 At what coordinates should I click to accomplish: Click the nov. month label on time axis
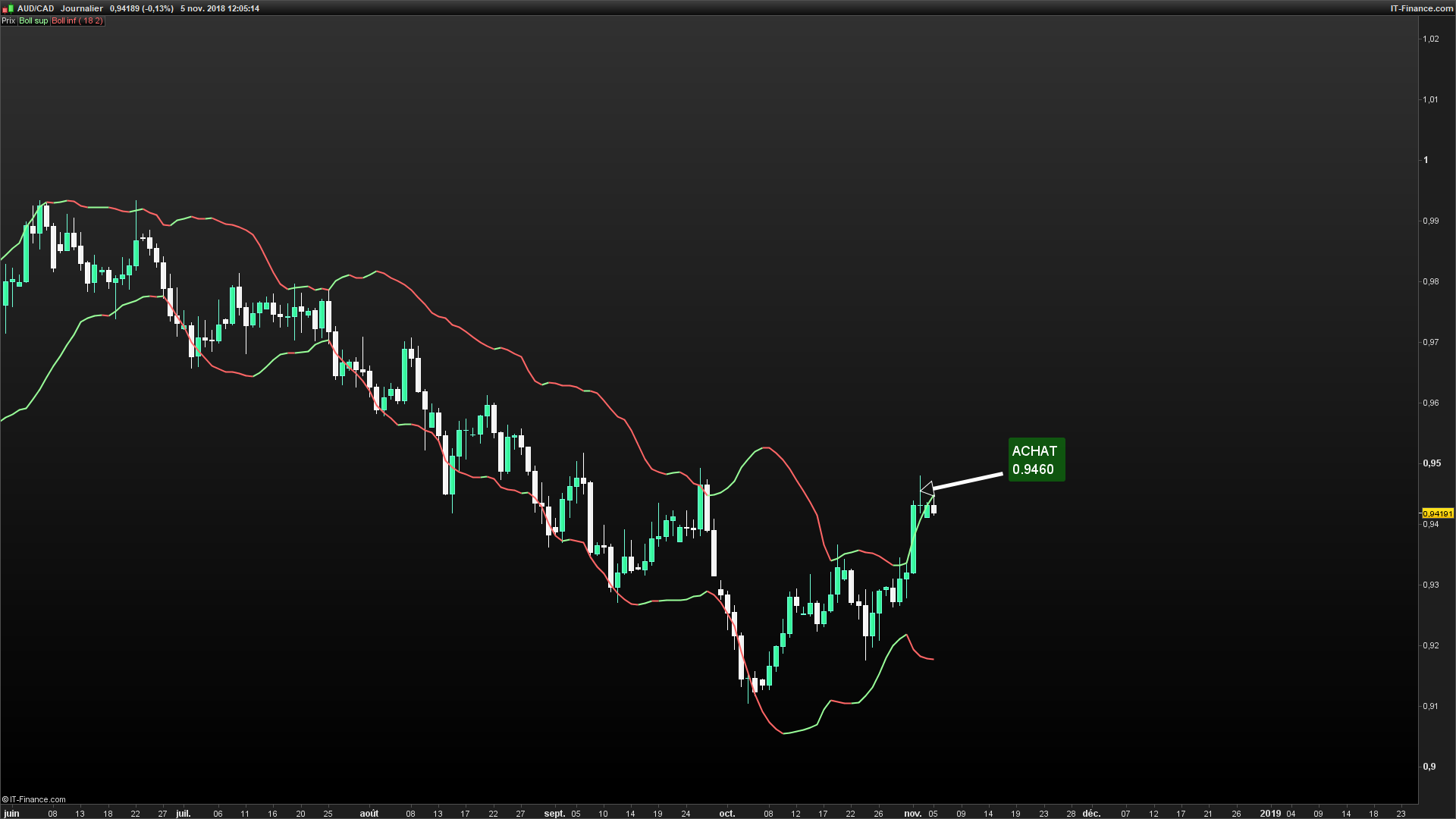pyautogui.click(x=913, y=813)
